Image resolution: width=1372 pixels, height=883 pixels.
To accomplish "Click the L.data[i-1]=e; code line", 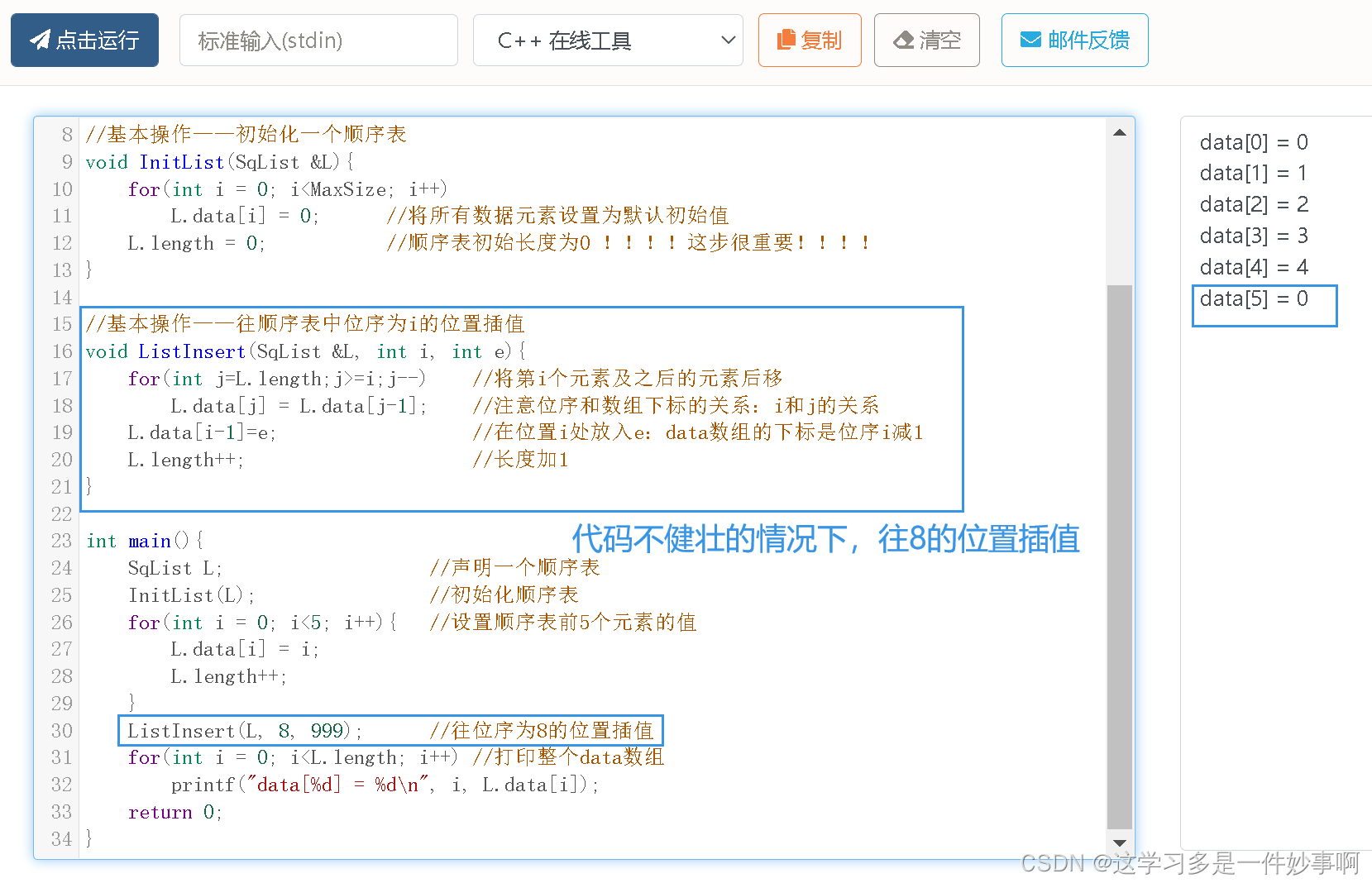I will click(202, 432).
